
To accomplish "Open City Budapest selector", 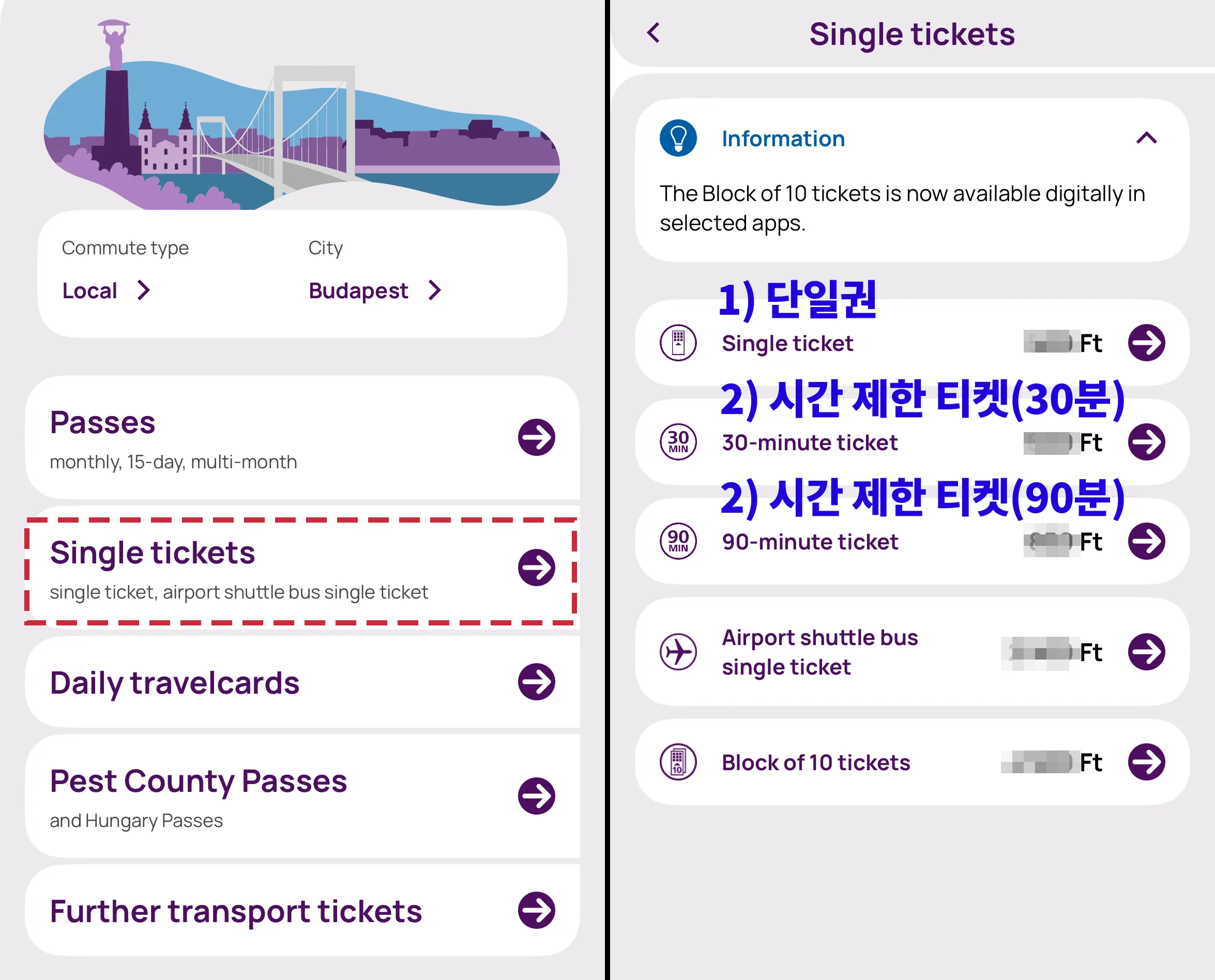I will point(374,290).
